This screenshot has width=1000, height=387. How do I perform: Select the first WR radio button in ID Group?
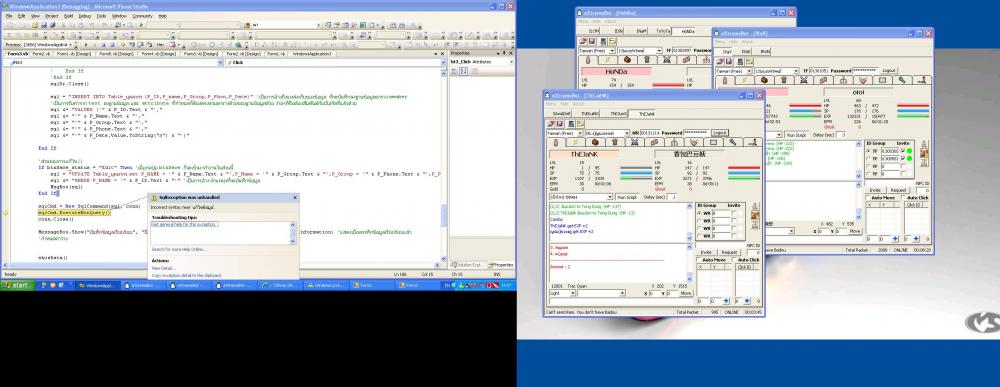(x=699, y=213)
